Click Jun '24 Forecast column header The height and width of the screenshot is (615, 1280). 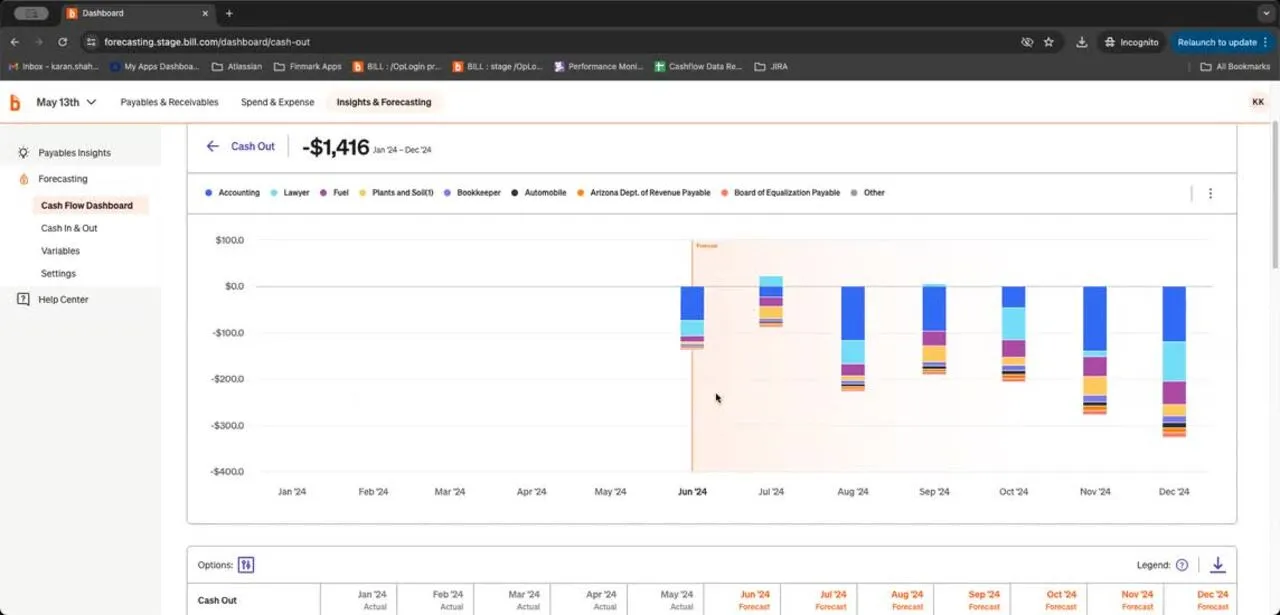point(755,600)
